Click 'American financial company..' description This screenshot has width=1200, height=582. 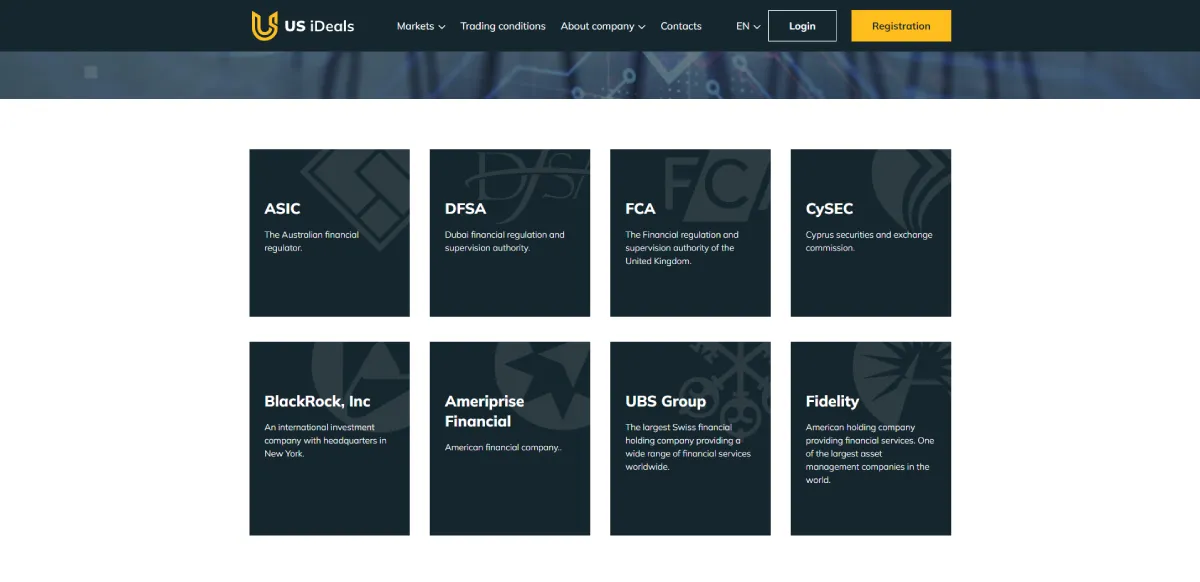tap(503, 447)
